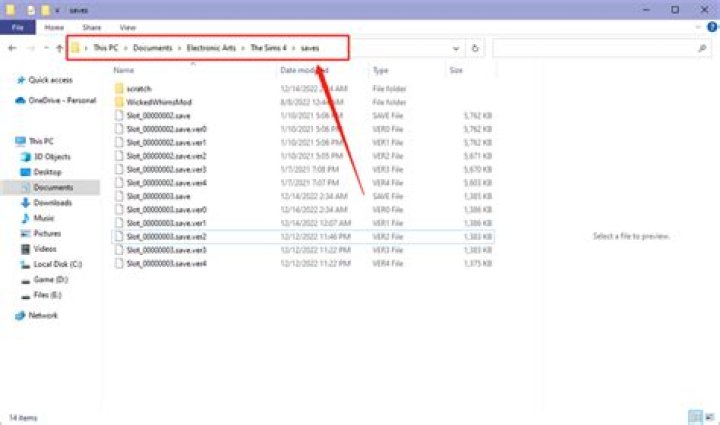Screen dimensions: 720x425
Task: Click the Up one level arrow
Action: point(56,48)
